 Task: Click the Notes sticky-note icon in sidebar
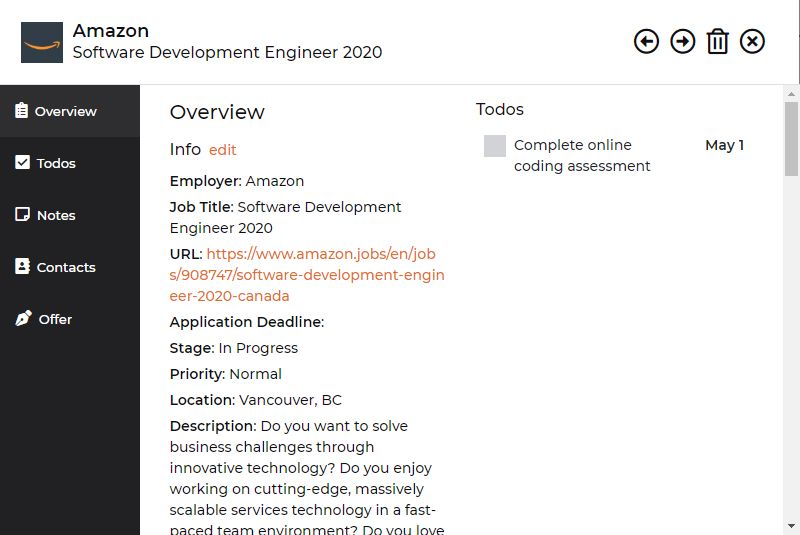point(22,214)
